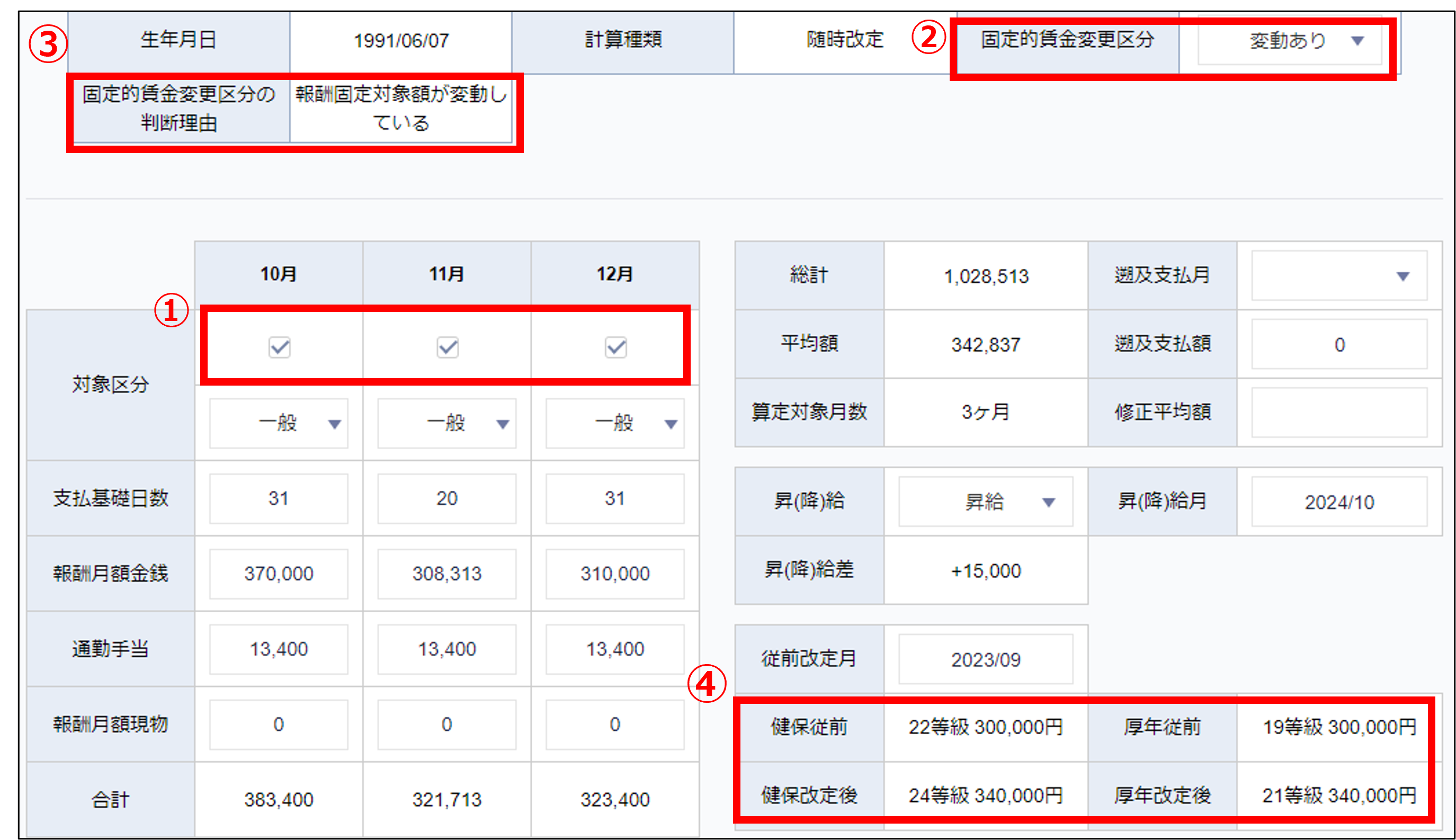Click the 遡及支払額 input field
The height and width of the screenshot is (840, 1456).
point(1339,344)
